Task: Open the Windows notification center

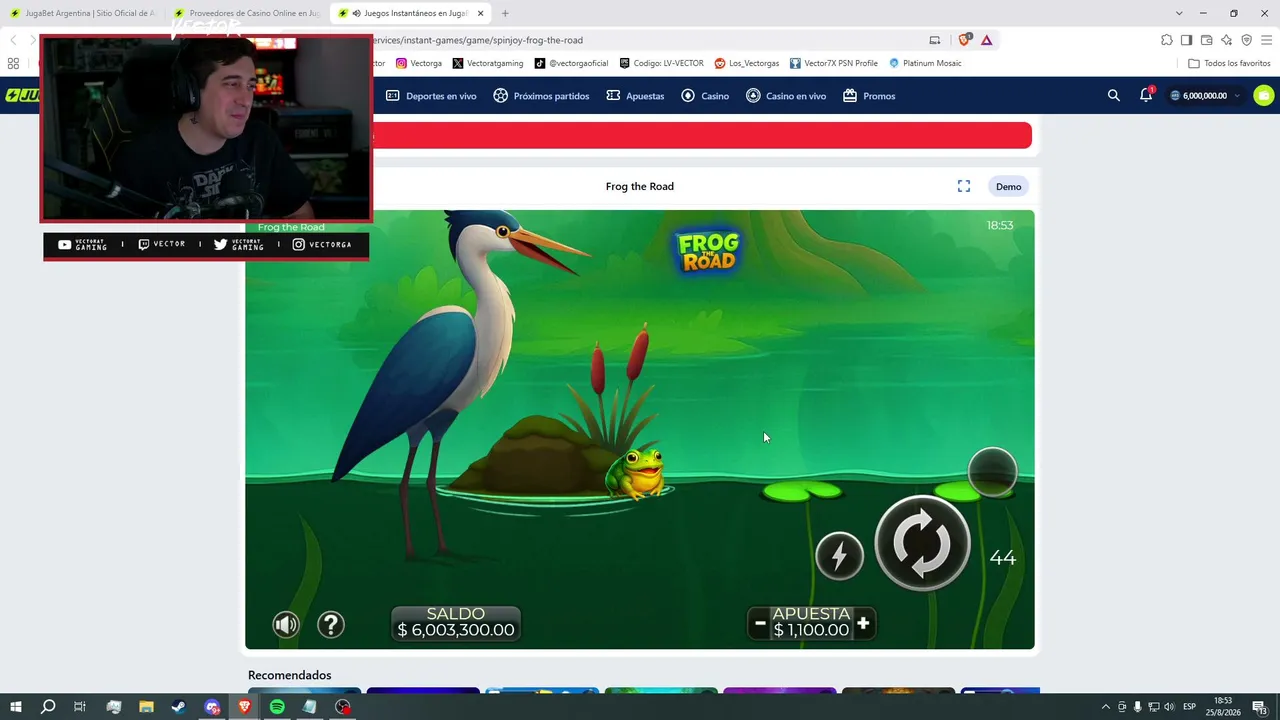Action: [1262, 707]
